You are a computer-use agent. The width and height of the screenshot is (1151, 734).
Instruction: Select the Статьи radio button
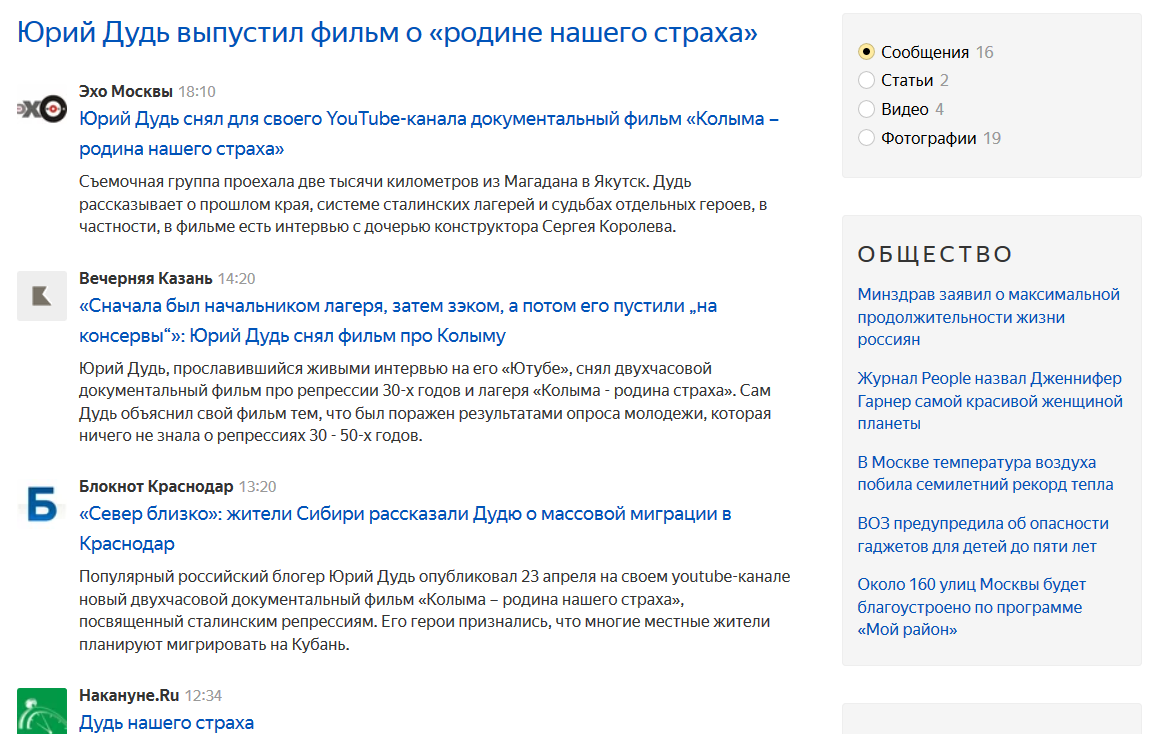[x=866, y=80]
